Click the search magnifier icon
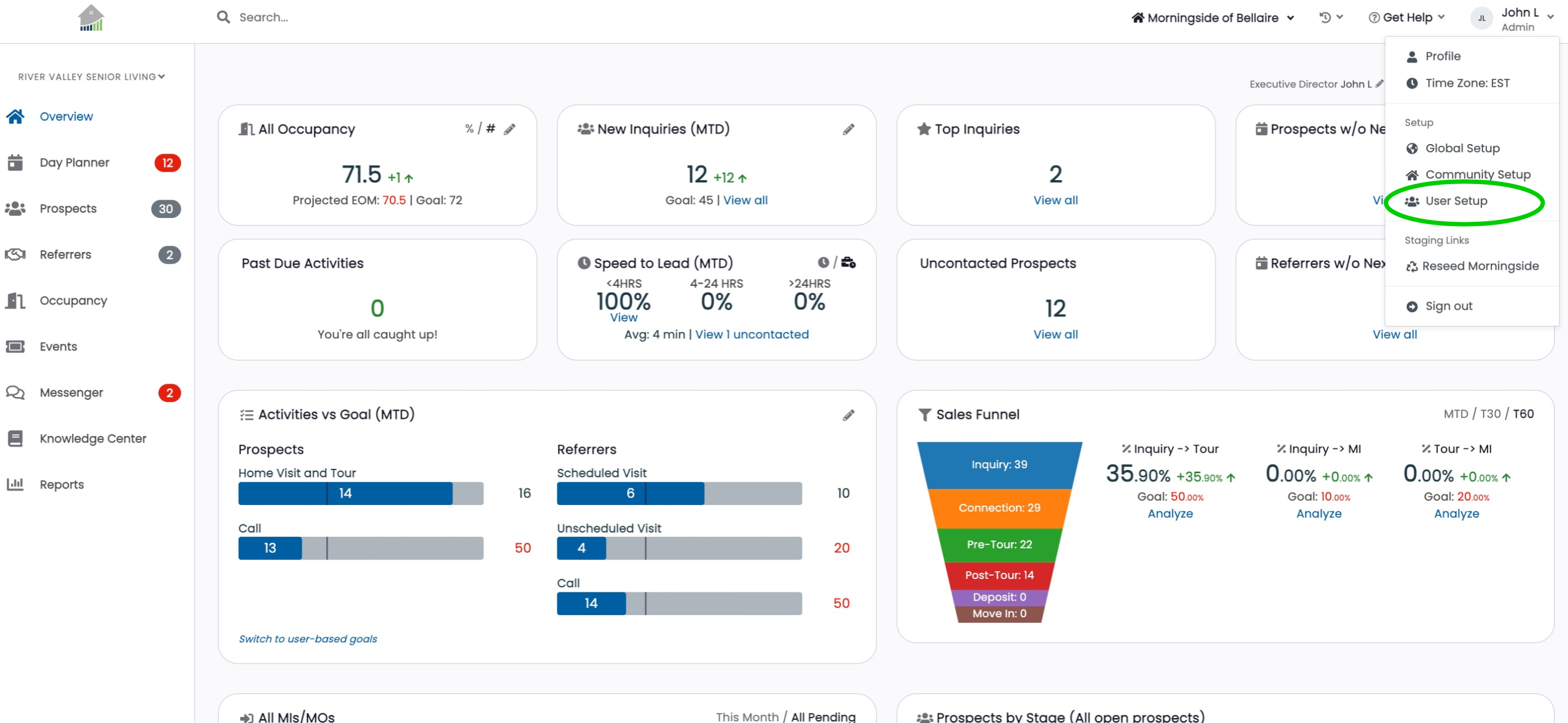This screenshot has height=723, width=1568. pyautogui.click(x=223, y=17)
